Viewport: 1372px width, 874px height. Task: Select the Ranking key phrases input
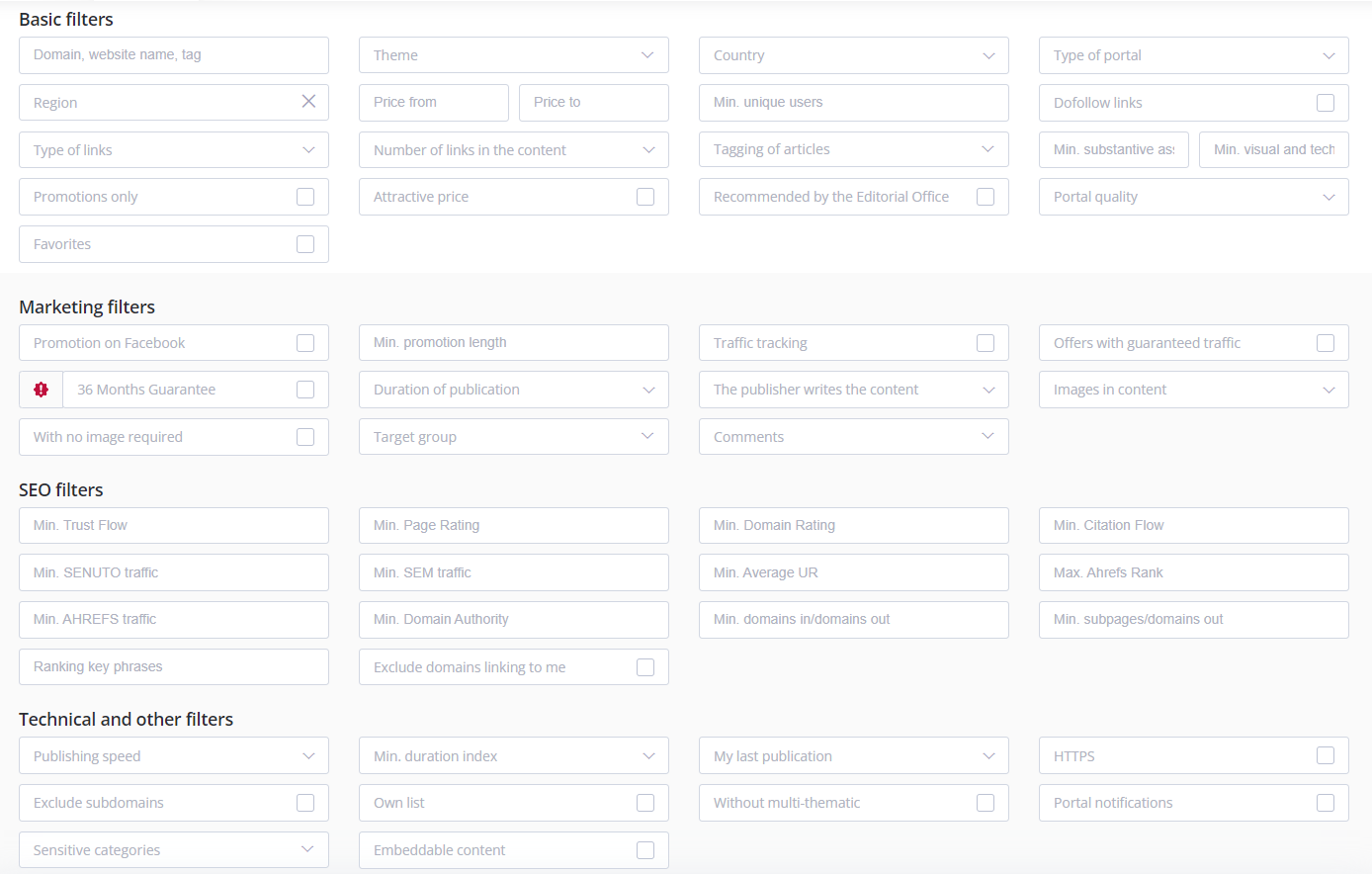(173, 667)
